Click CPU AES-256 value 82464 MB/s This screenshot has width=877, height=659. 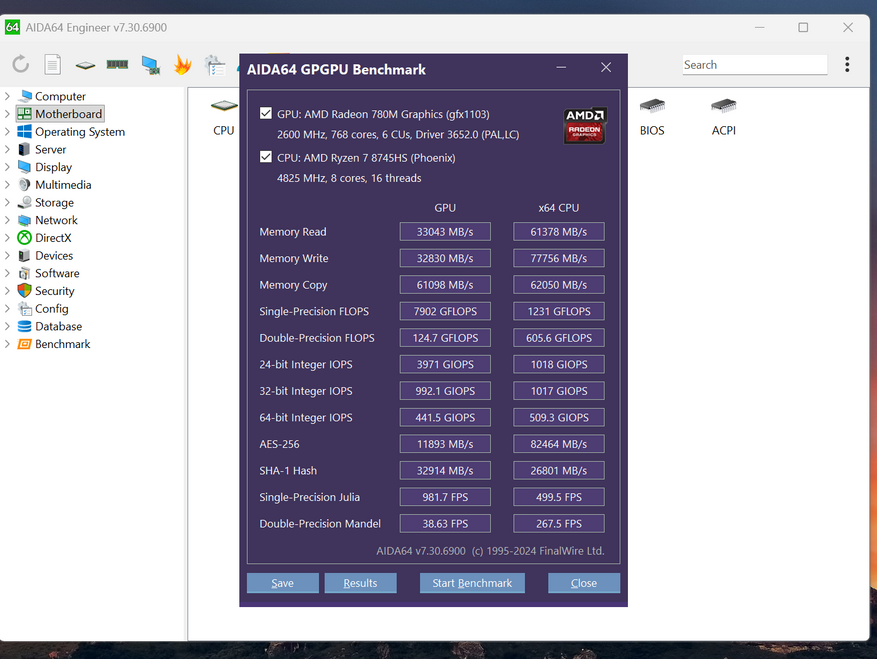pyautogui.click(x=559, y=444)
